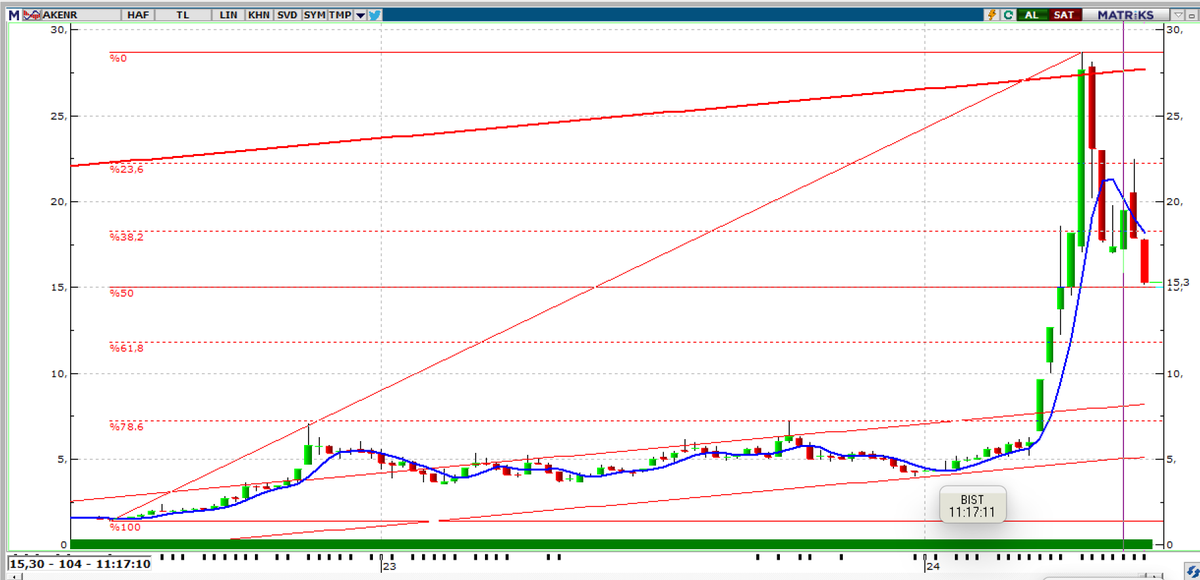This screenshot has height=580, width=1200.
Task: Click the %61,8 Fibonacci level label
Action: tap(125, 348)
